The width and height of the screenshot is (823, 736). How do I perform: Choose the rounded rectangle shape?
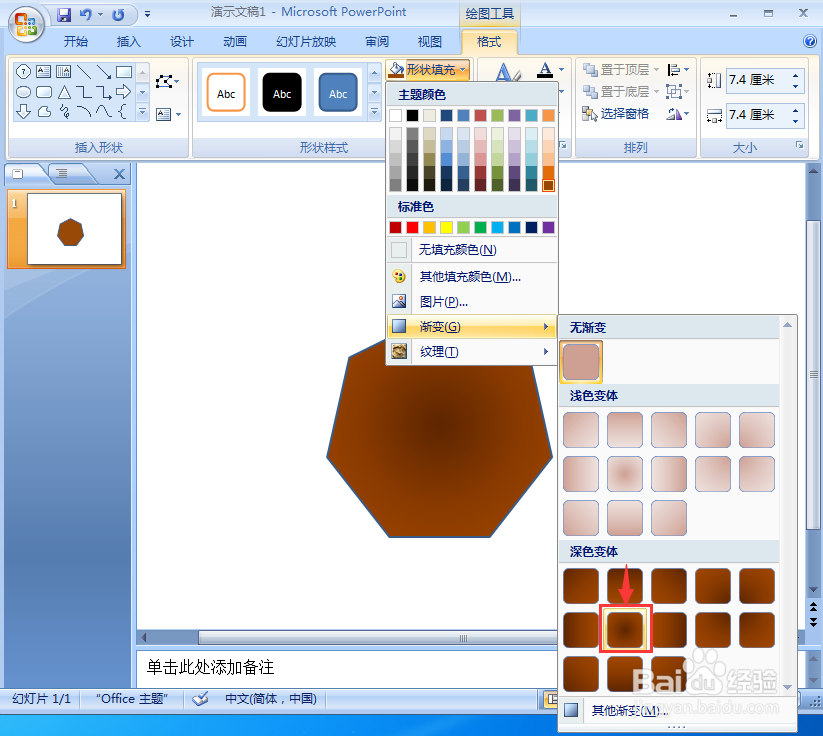(44, 92)
